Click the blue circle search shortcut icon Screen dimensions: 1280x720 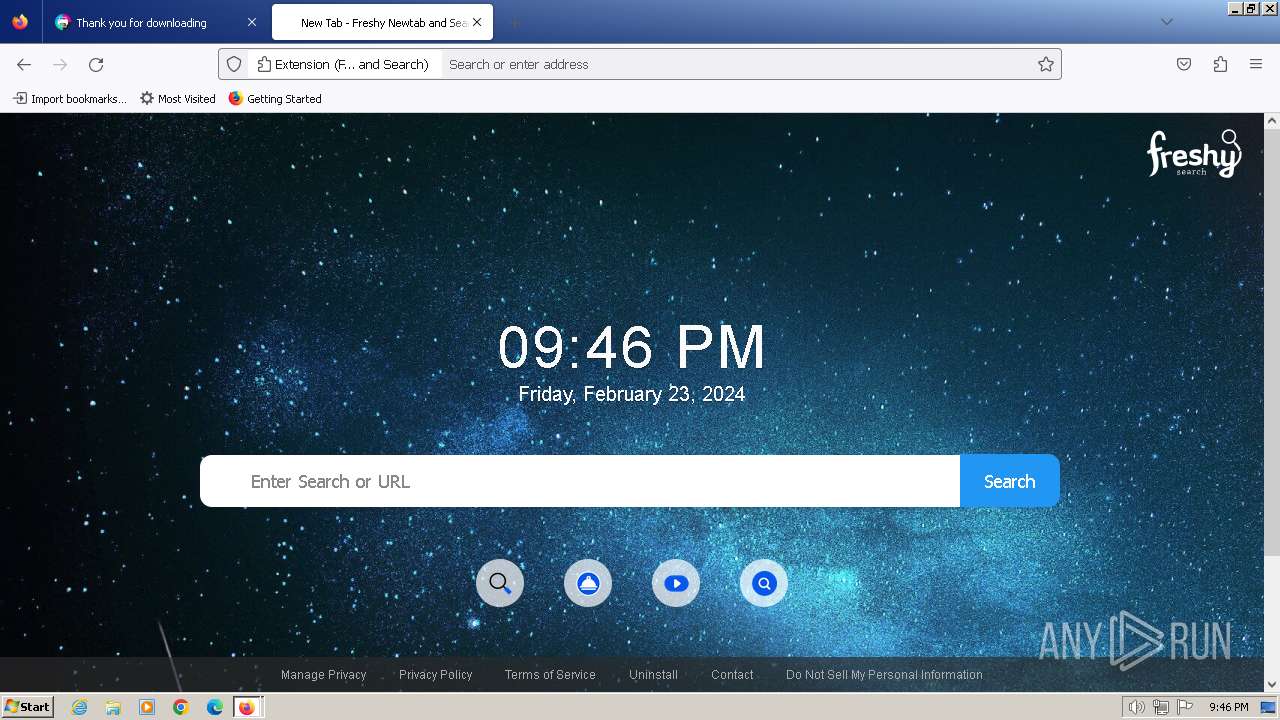tap(764, 583)
